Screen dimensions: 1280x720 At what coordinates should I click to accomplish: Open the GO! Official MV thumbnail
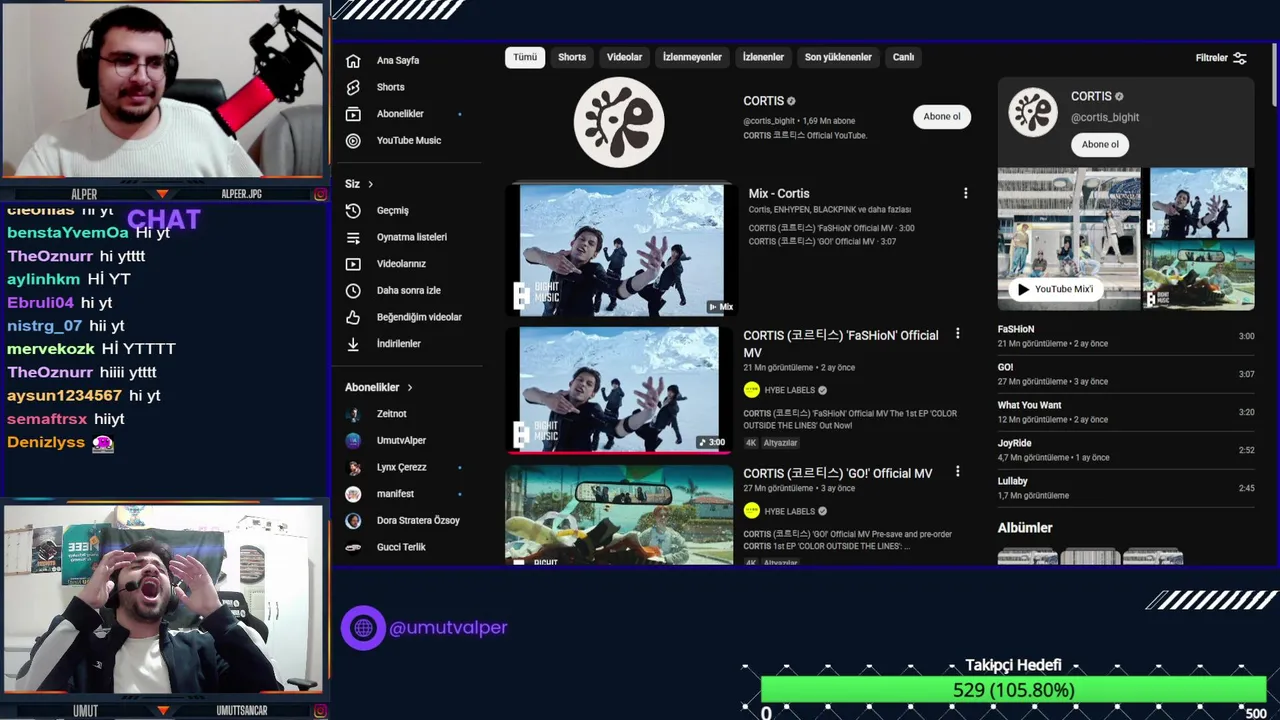(x=620, y=514)
